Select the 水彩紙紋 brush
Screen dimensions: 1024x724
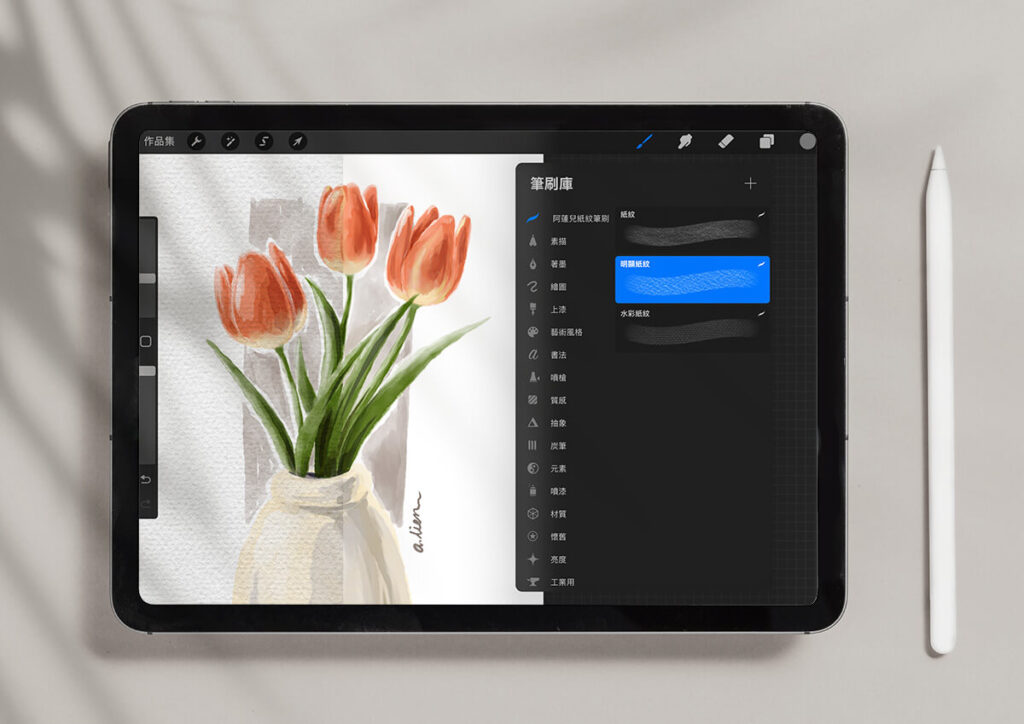pyautogui.click(x=692, y=329)
